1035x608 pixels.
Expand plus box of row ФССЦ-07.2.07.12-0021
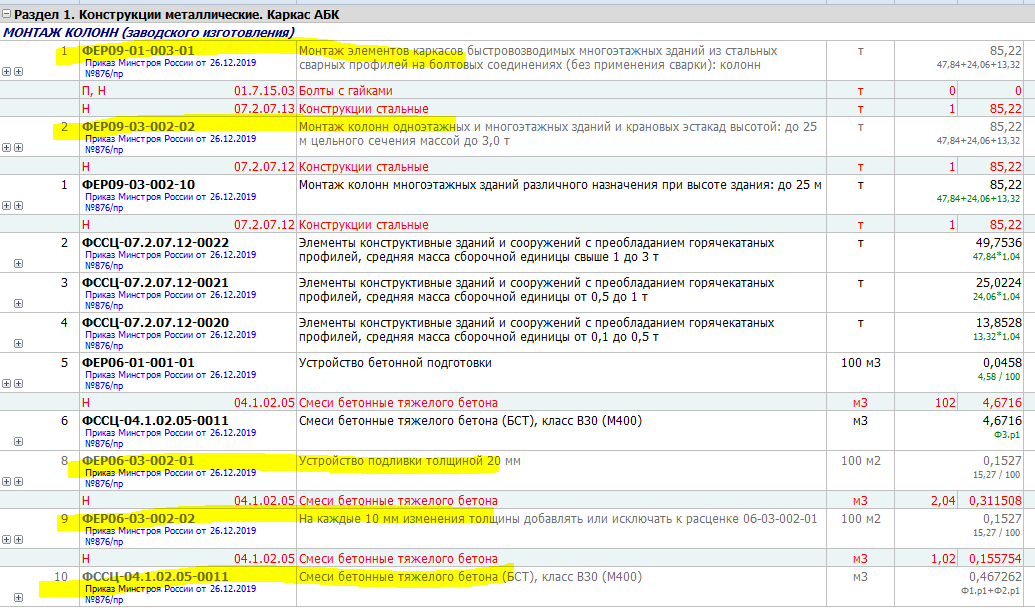coord(18,304)
